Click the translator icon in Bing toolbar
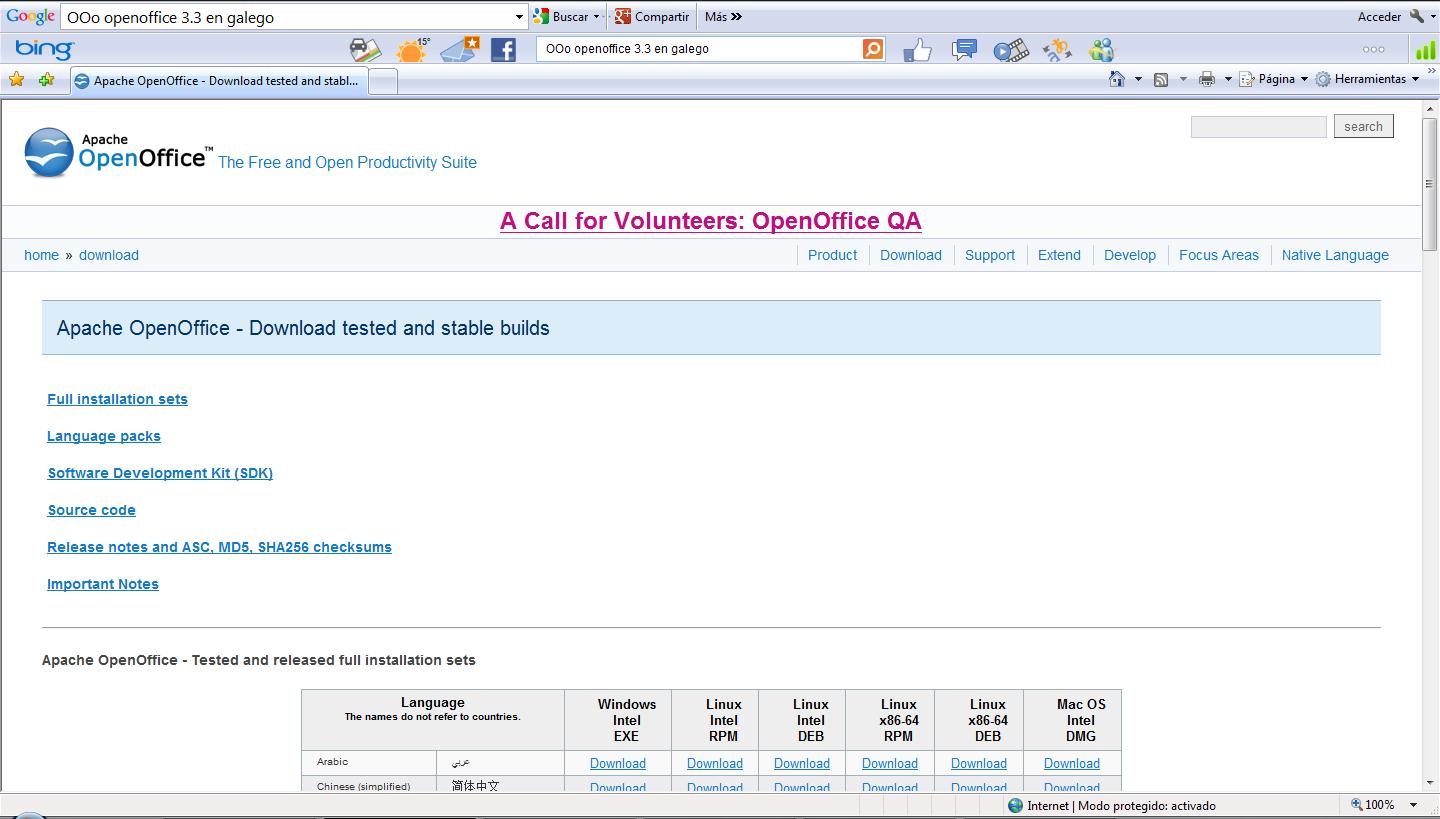This screenshot has width=1440, height=819. [x=1056, y=50]
